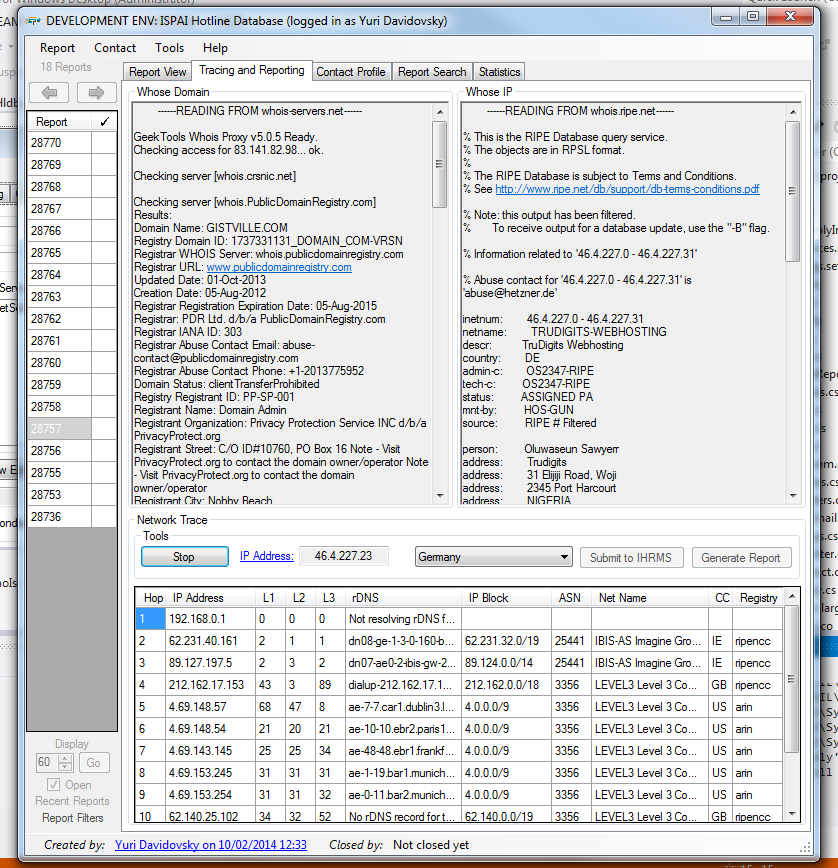Click the Report column header in the report list
The height and width of the screenshot is (868, 838).
(59, 122)
